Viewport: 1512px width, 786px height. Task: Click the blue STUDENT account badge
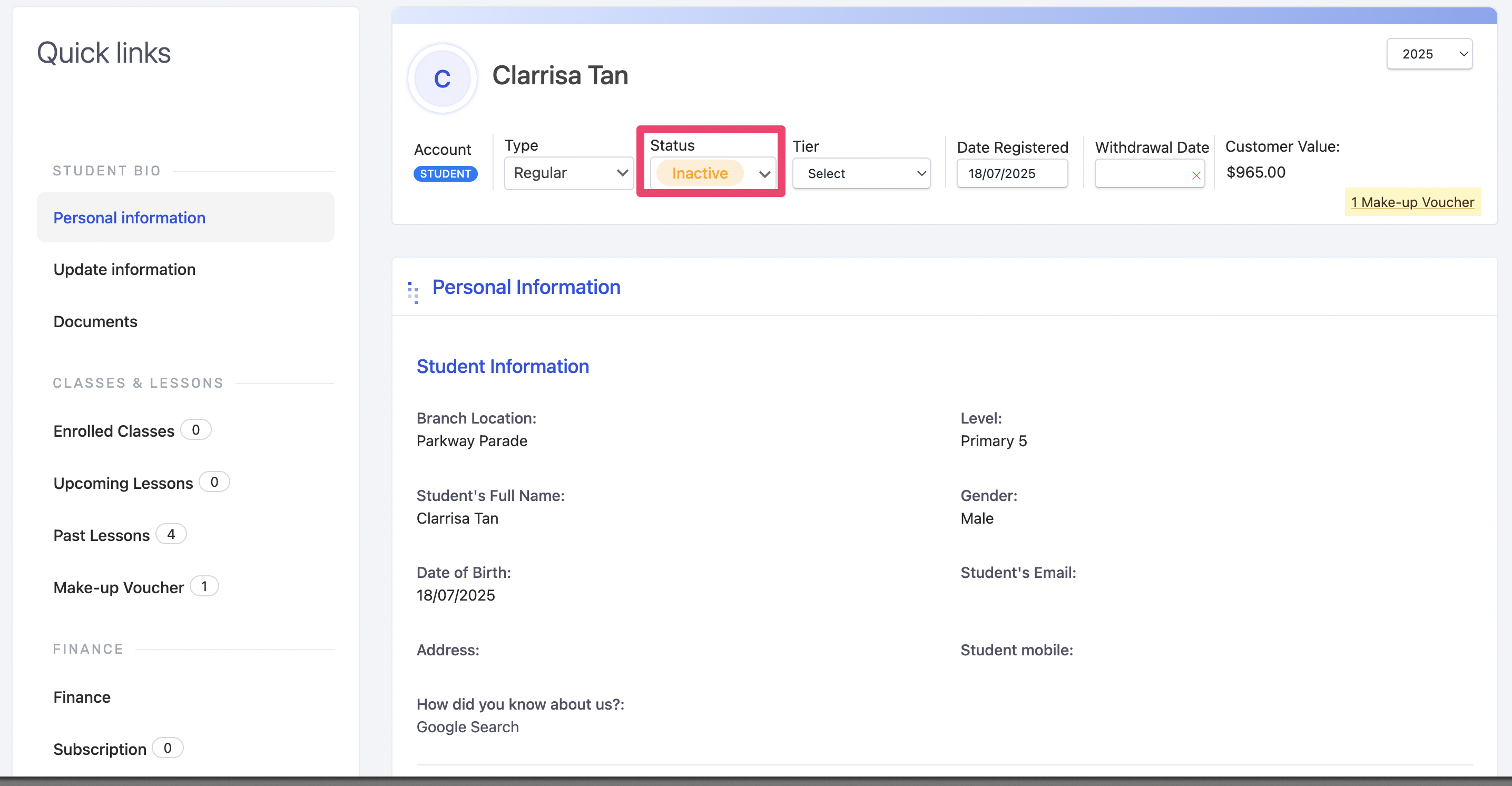click(445, 174)
